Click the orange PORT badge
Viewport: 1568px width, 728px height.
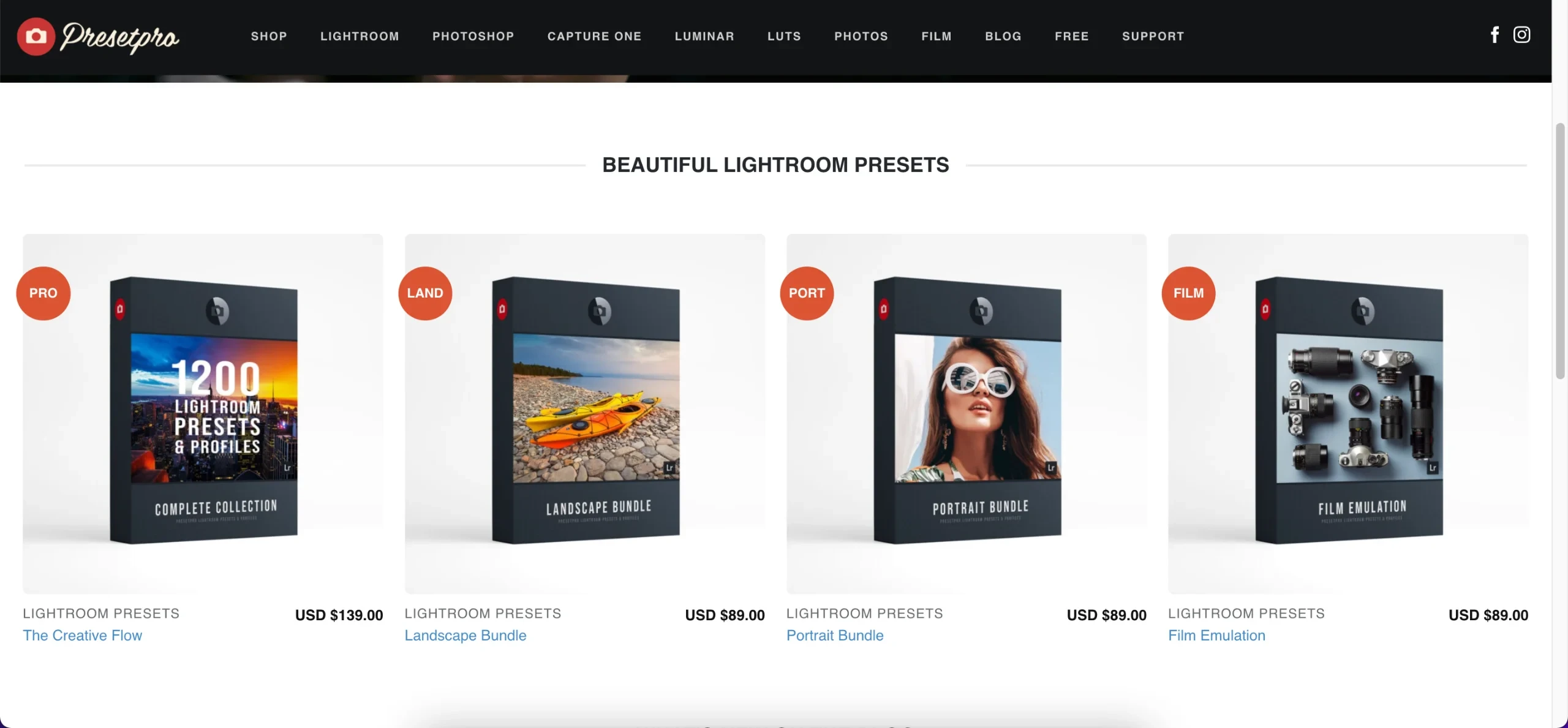(807, 293)
